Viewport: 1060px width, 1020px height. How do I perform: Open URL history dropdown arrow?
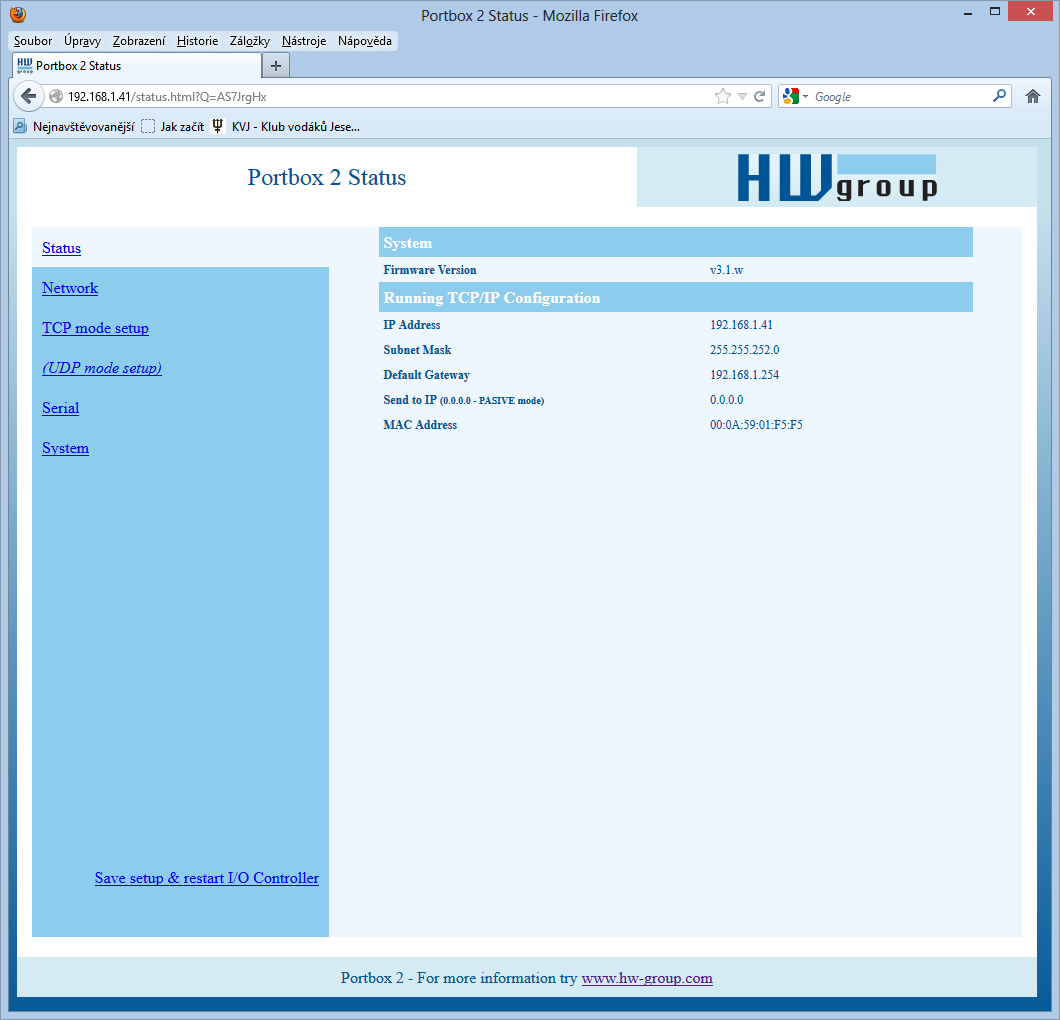pos(742,97)
